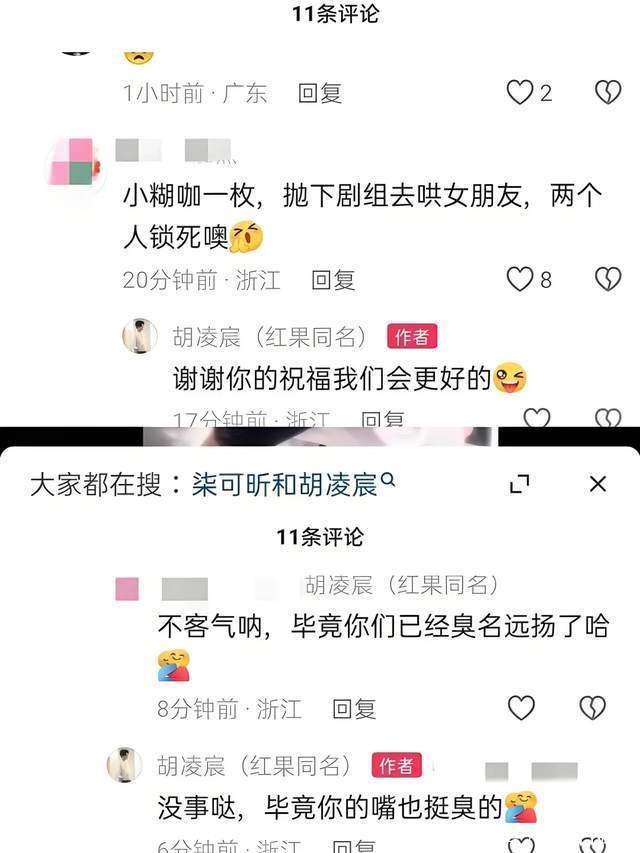Search 柒可昕和胡凌宸 trending suggestion
Image resolution: width=640 pixels, height=853 pixels.
(285, 484)
